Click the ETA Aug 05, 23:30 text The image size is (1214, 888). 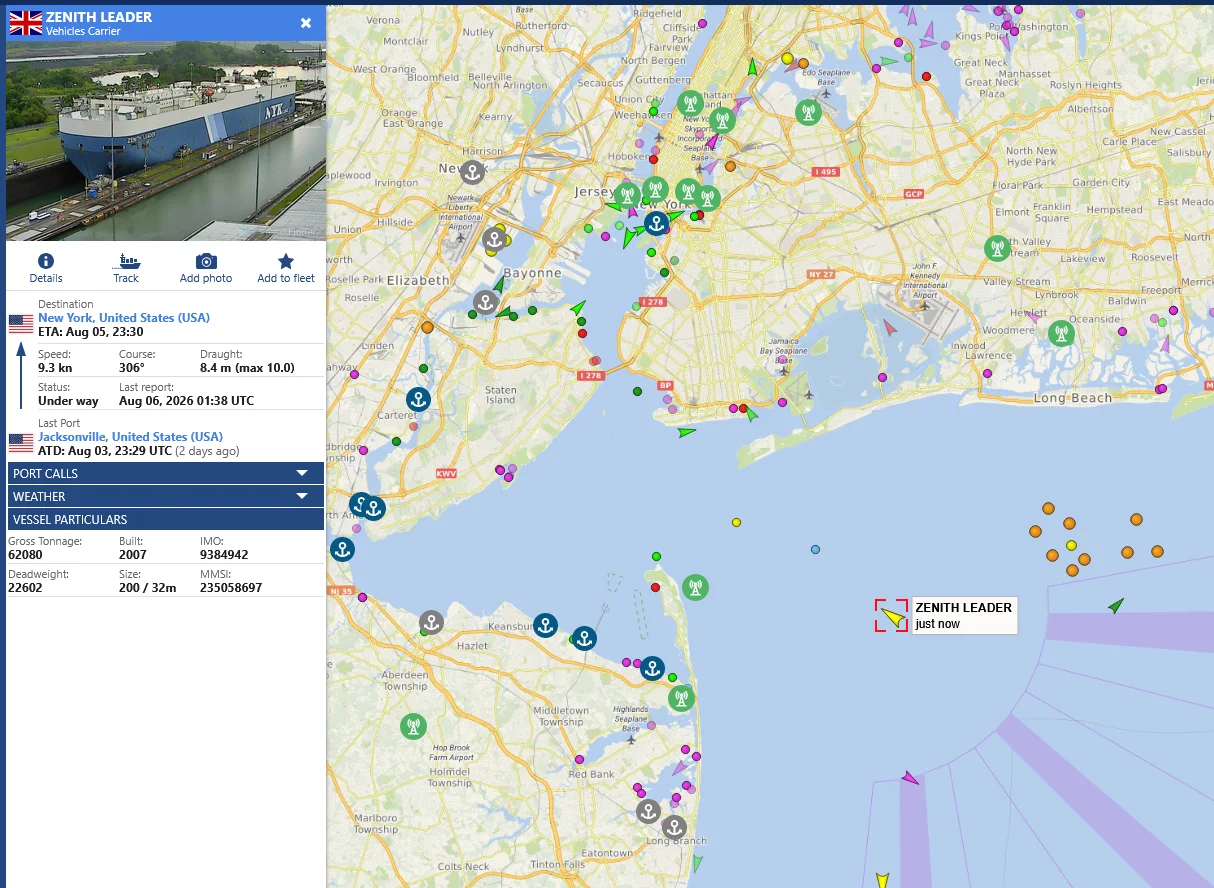click(x=90, y=332)
